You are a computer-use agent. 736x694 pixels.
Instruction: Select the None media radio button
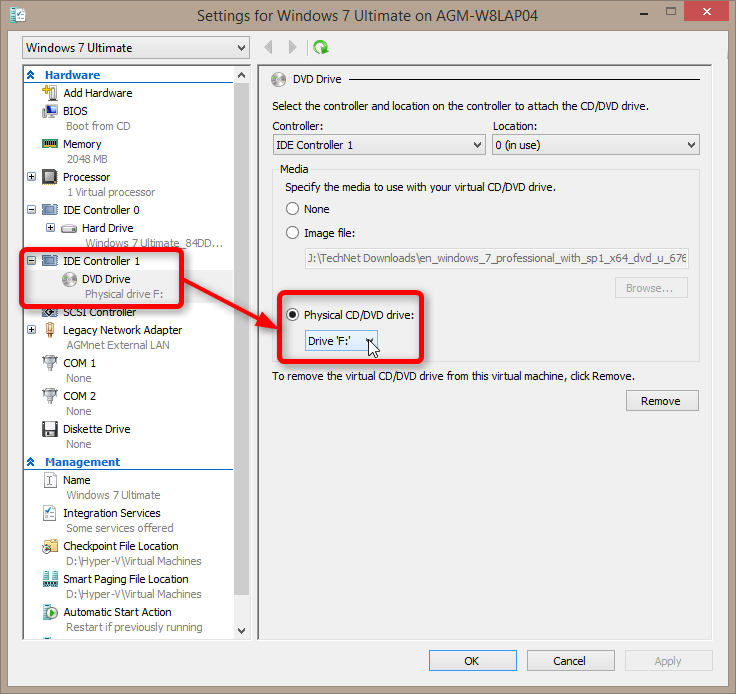[293, 209]
